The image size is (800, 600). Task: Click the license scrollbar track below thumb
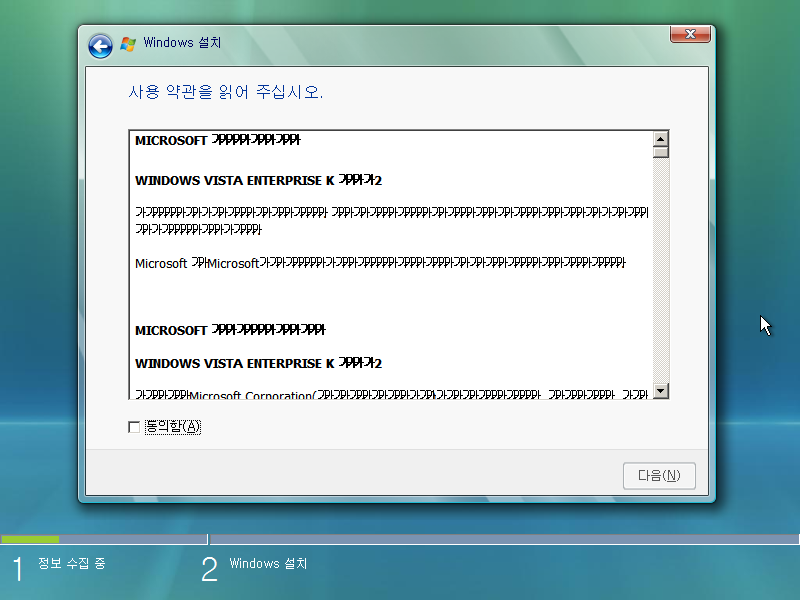(660, 270)
